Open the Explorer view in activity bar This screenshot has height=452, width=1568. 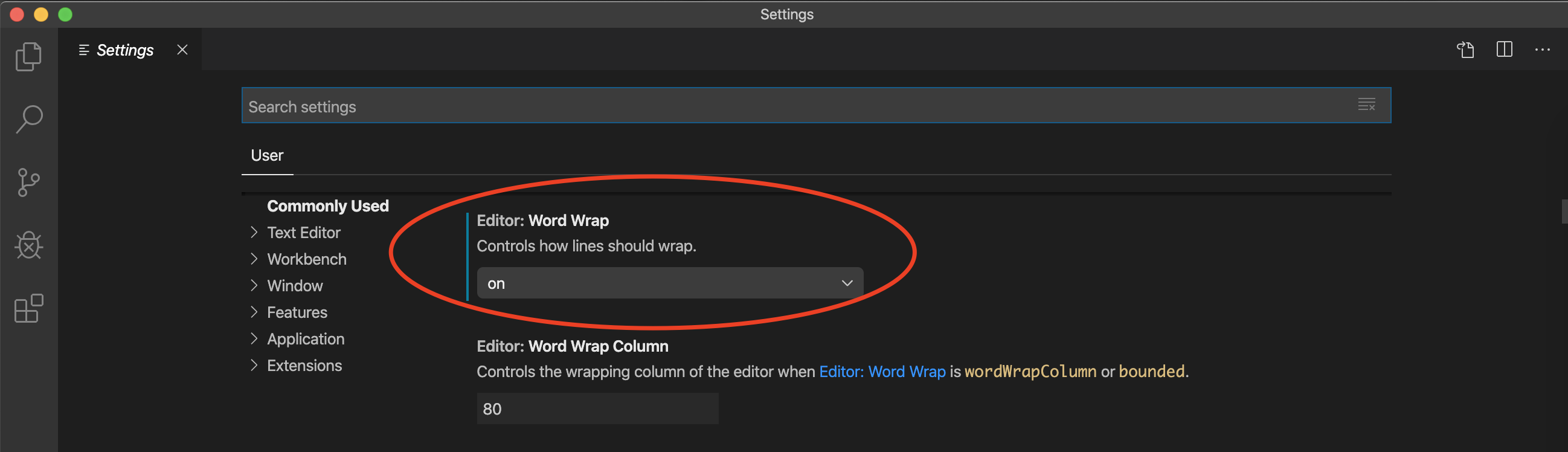pos(28,57)
